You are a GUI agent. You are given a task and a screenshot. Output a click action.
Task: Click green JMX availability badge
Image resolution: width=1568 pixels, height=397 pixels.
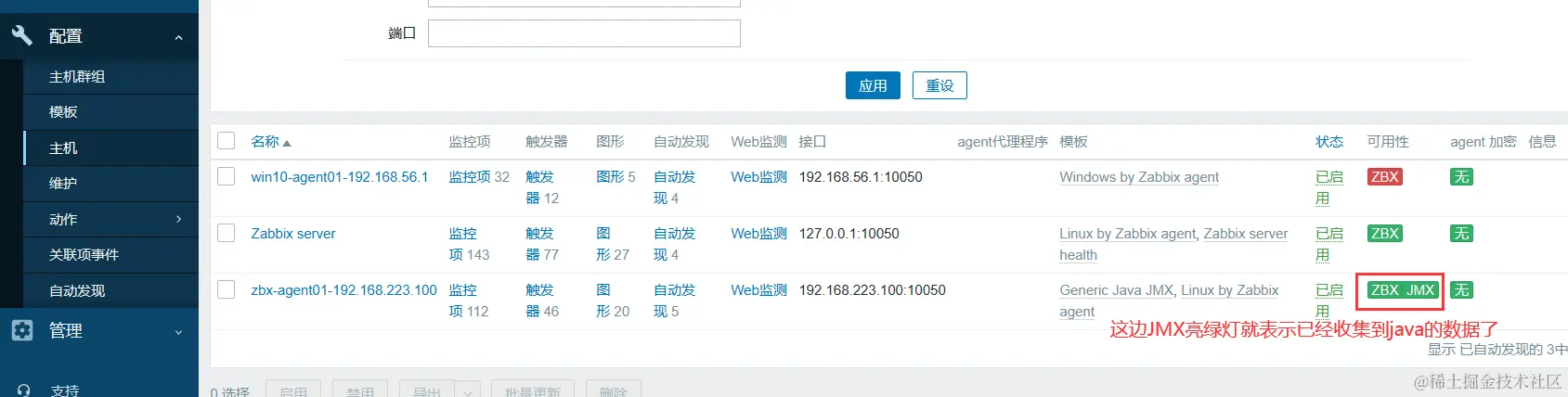pyautogui.click(x=1420, y=290)
